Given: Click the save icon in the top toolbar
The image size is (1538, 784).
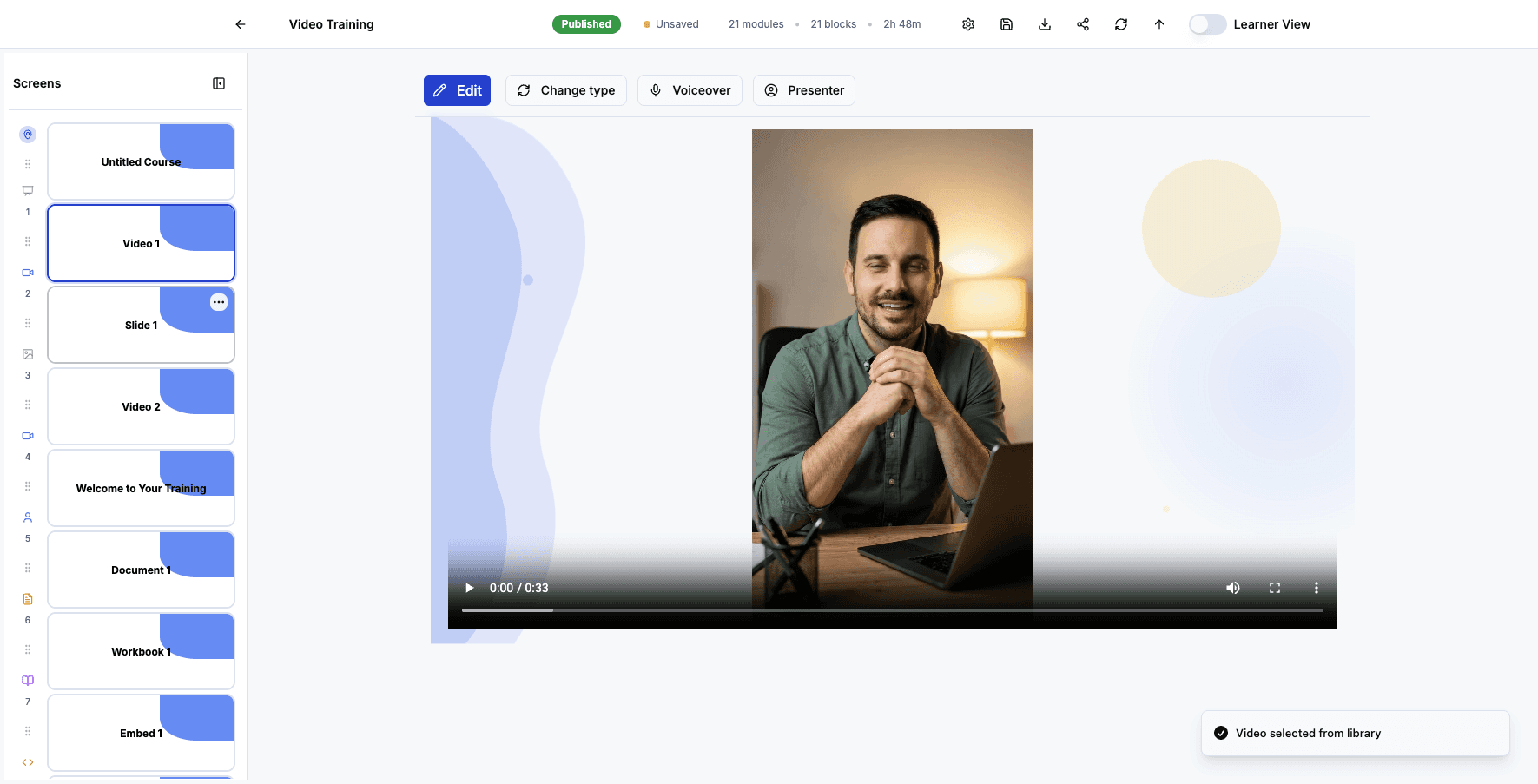Looking at the screenshot, I should coord(1006,23).
